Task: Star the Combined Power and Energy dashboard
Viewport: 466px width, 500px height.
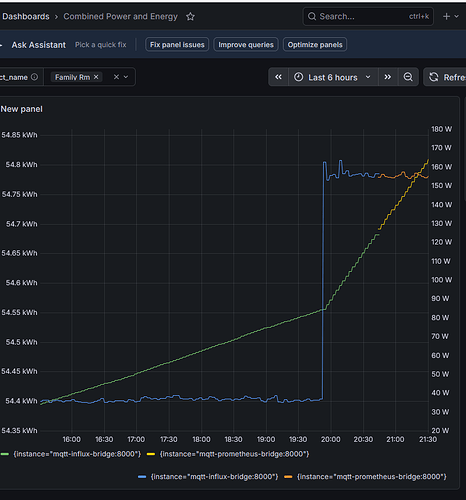Action: tap(190, 17)
